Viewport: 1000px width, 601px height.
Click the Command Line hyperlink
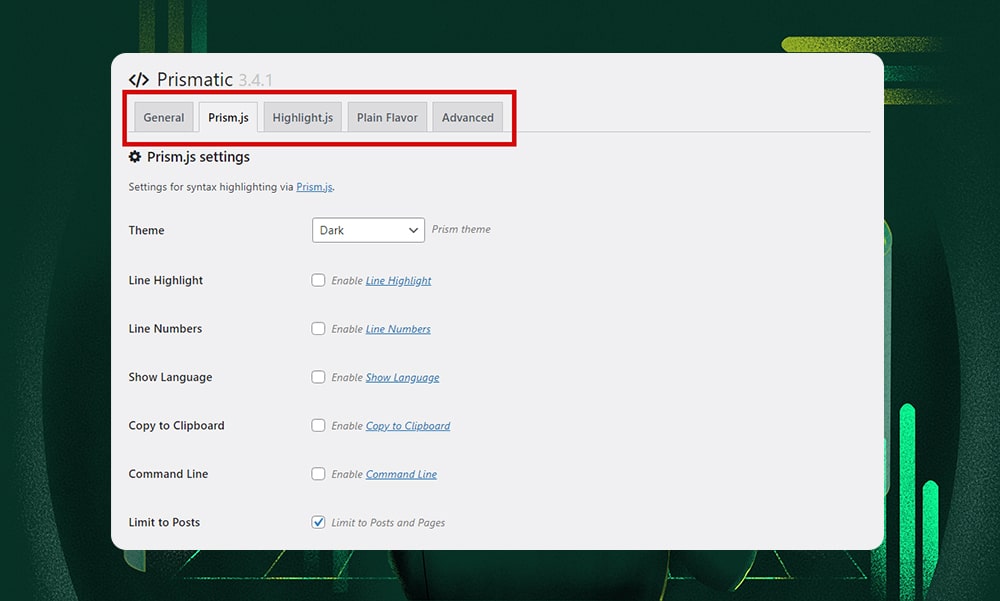point(401,473)
